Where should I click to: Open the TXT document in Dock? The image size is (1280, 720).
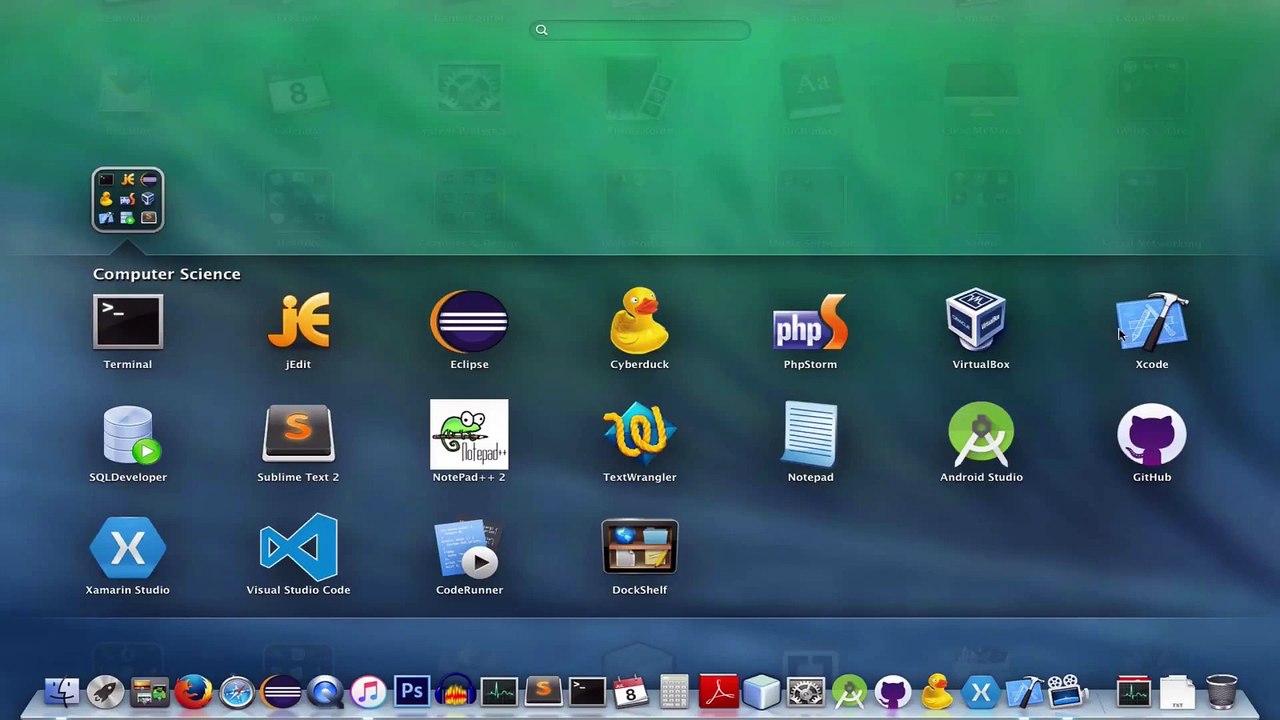click(1177, 692)
